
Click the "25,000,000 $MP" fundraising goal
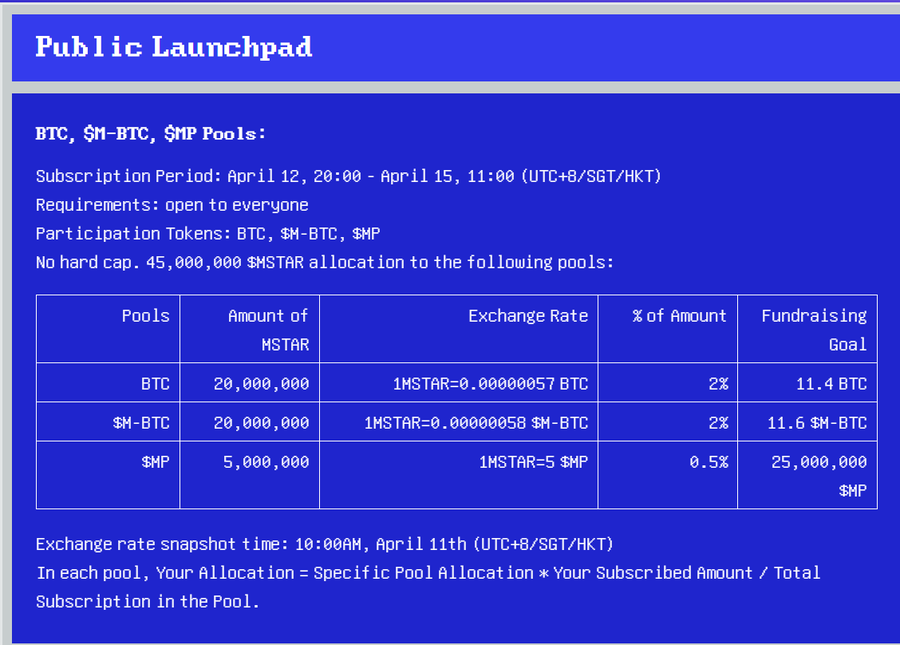[819, 476]
